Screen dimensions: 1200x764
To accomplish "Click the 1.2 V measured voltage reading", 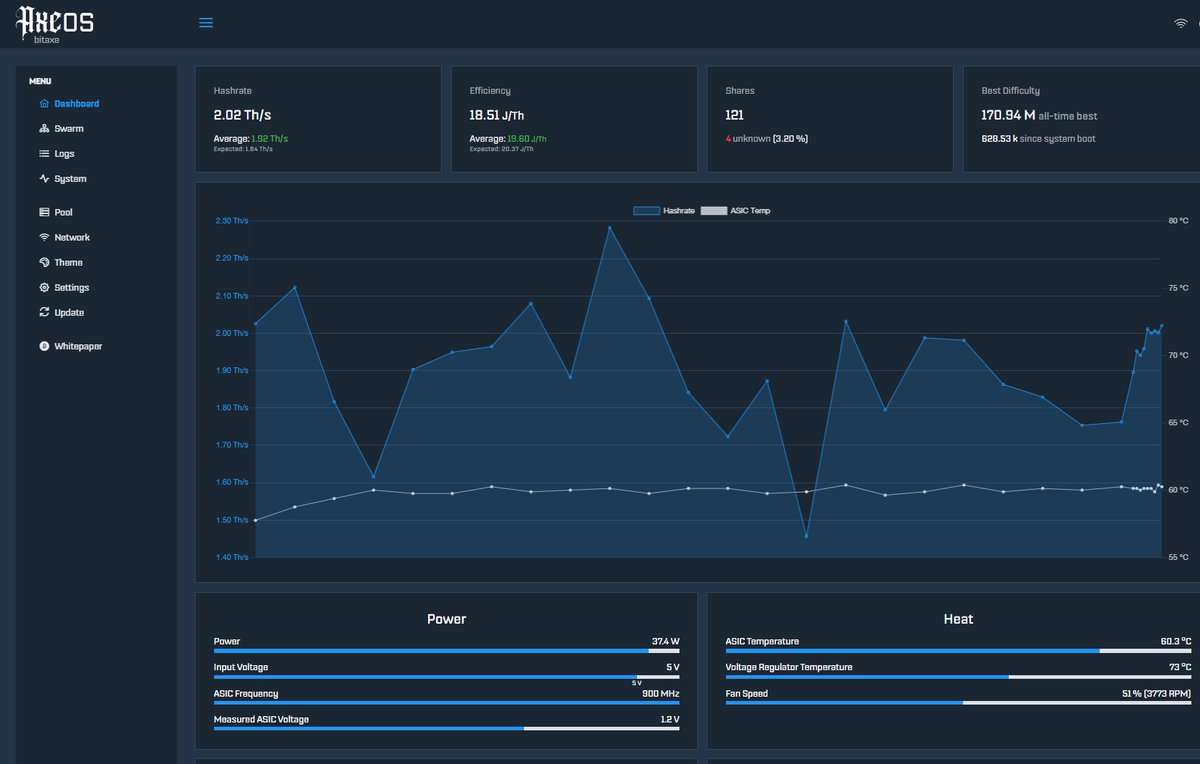I will click(669, 719).
